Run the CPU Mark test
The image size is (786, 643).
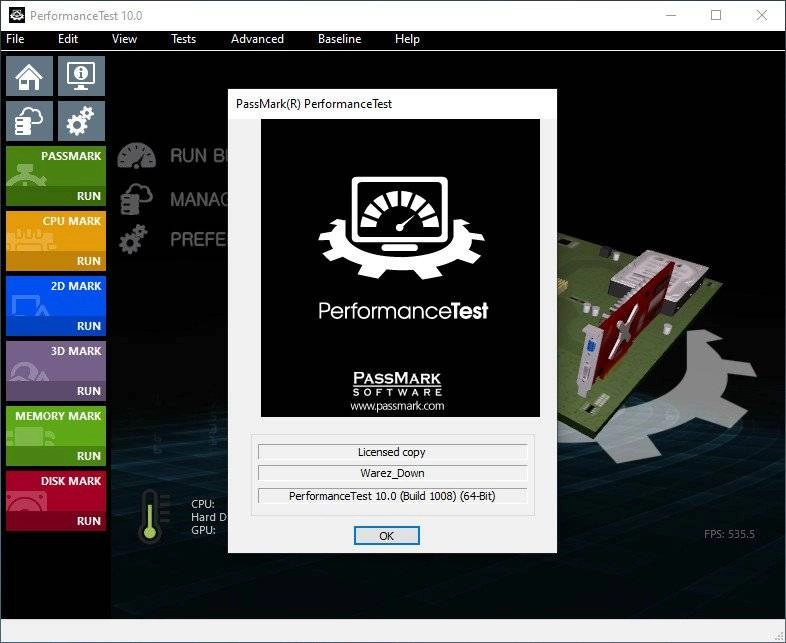click(x=89, y=261)
